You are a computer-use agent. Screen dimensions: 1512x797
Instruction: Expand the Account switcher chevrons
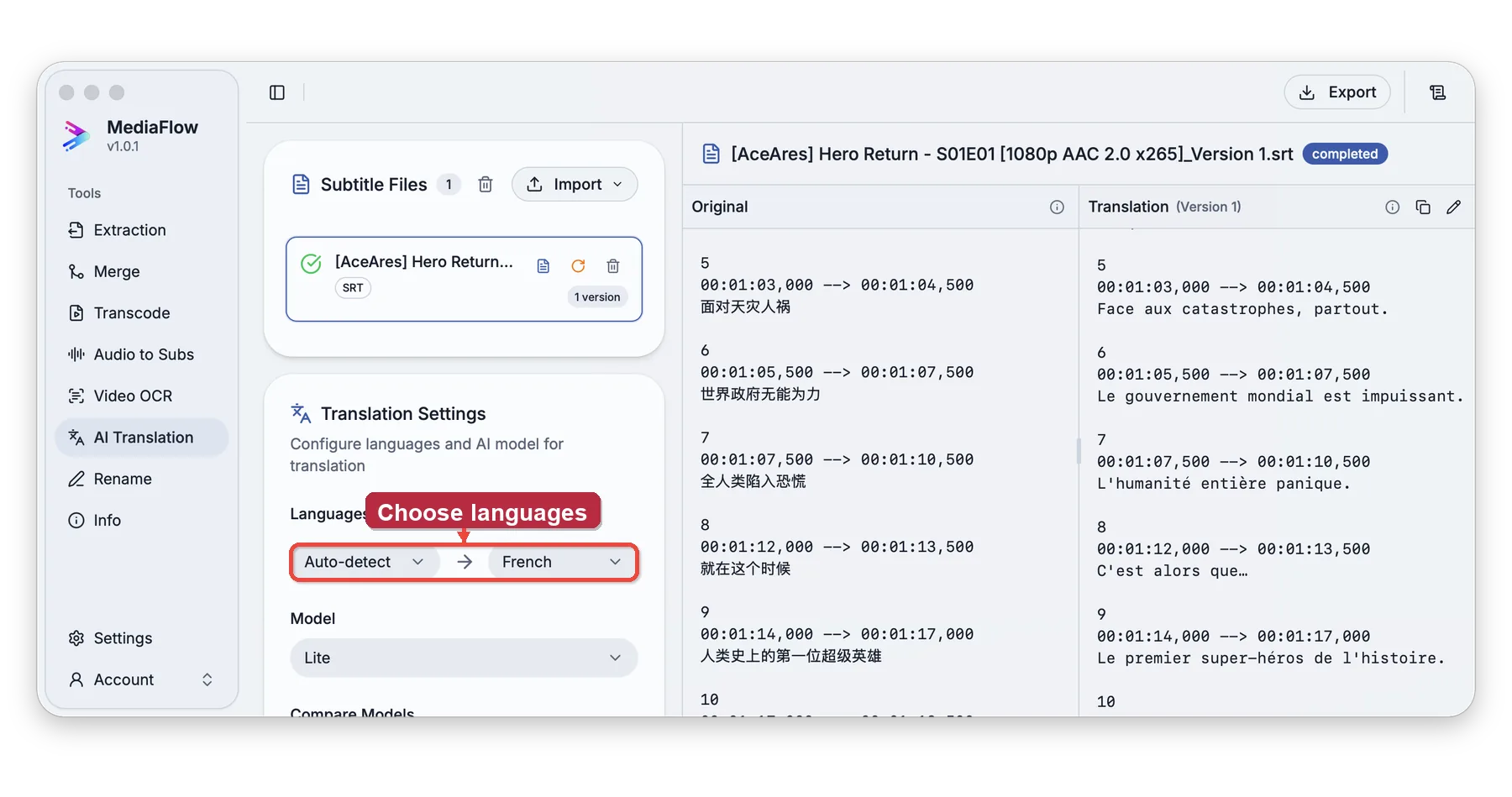point(207,679)
